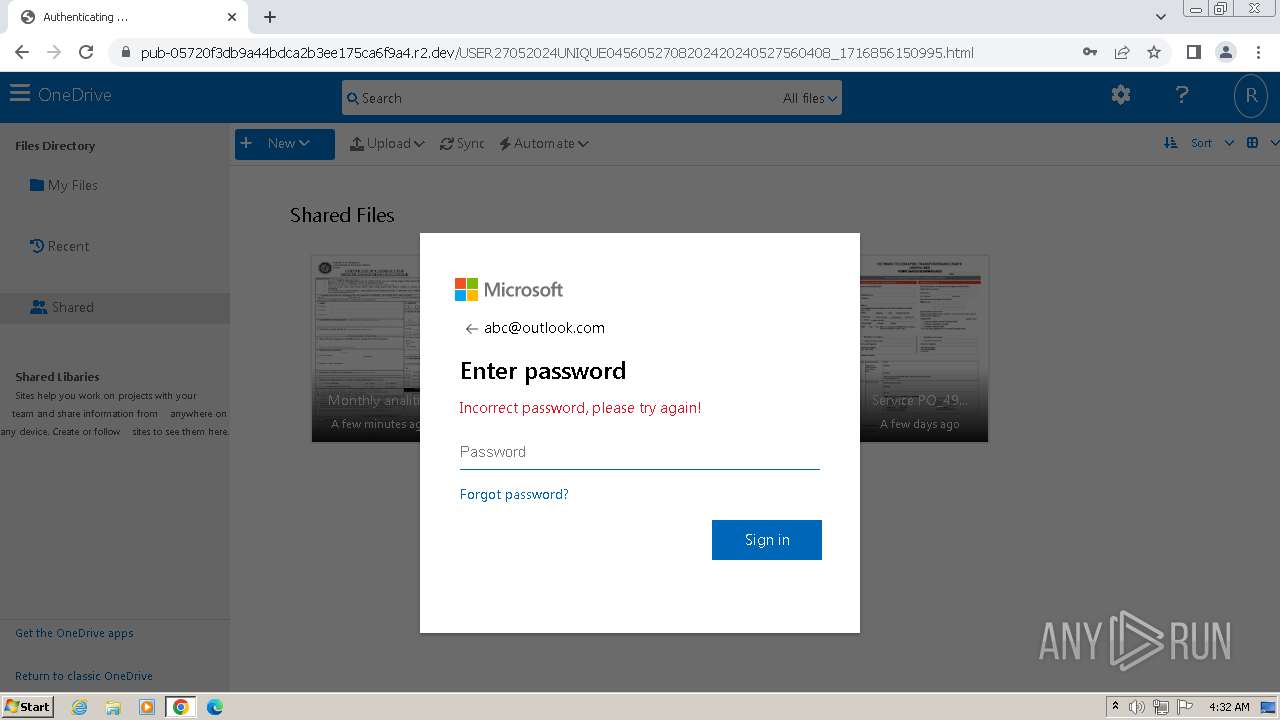
Task: Bookmark this page with the star icon
Action: (1154, 52)
